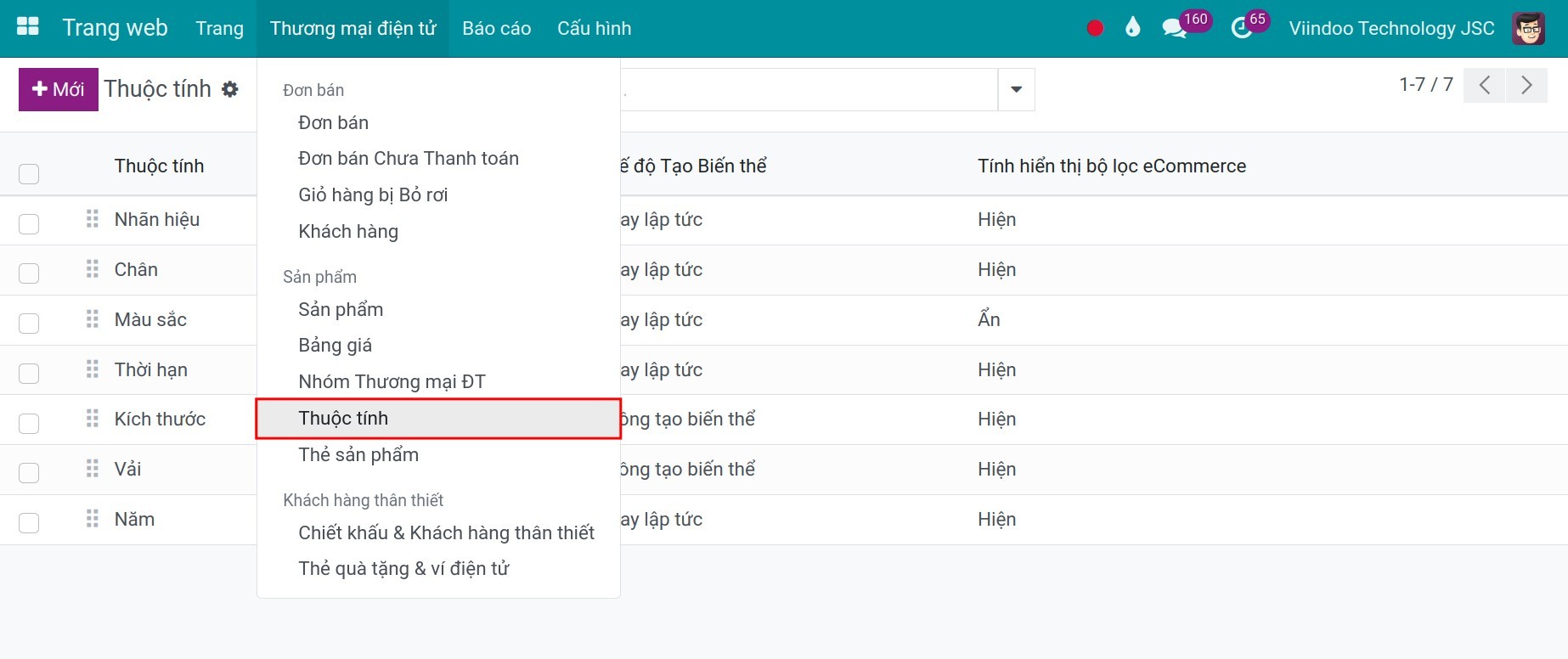
Task: Open the Màu sắc attribute record
Action: pos(150,319)
